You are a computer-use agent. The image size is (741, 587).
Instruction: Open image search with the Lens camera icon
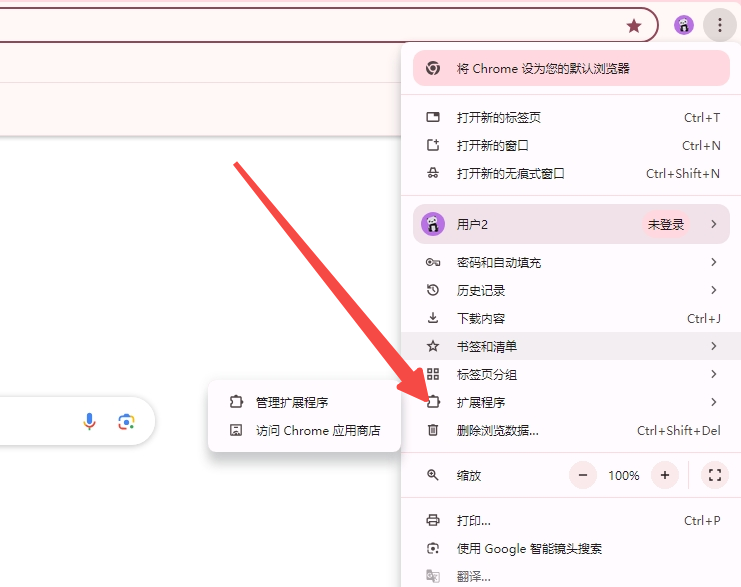pos(126,422)
